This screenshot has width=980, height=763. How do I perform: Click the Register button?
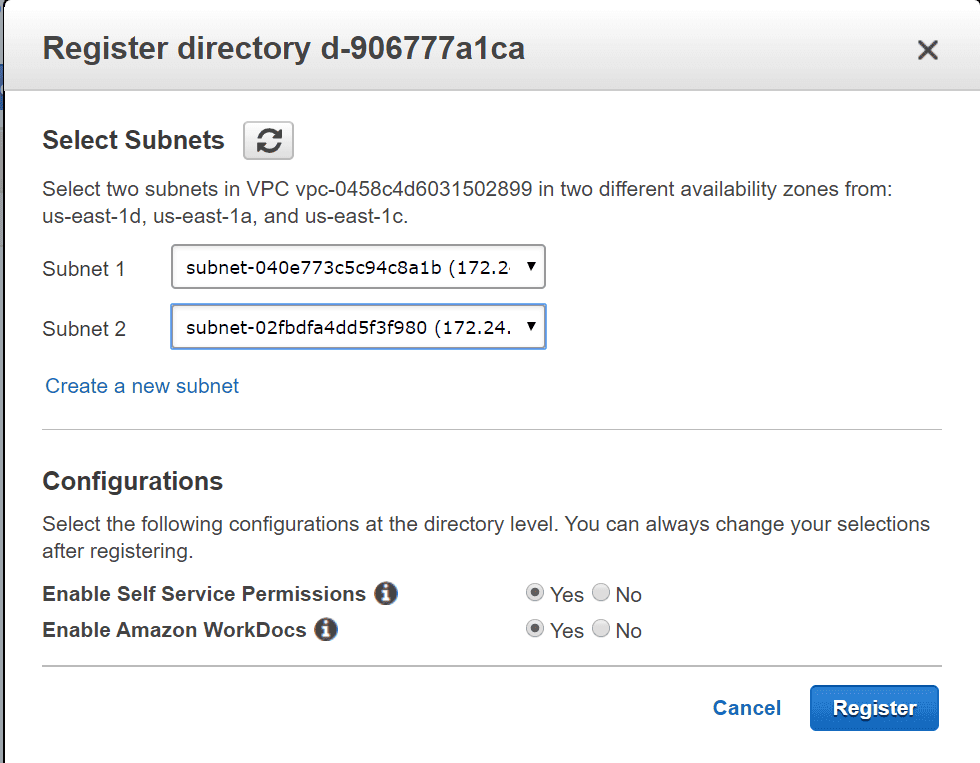[x=874, y=708]
